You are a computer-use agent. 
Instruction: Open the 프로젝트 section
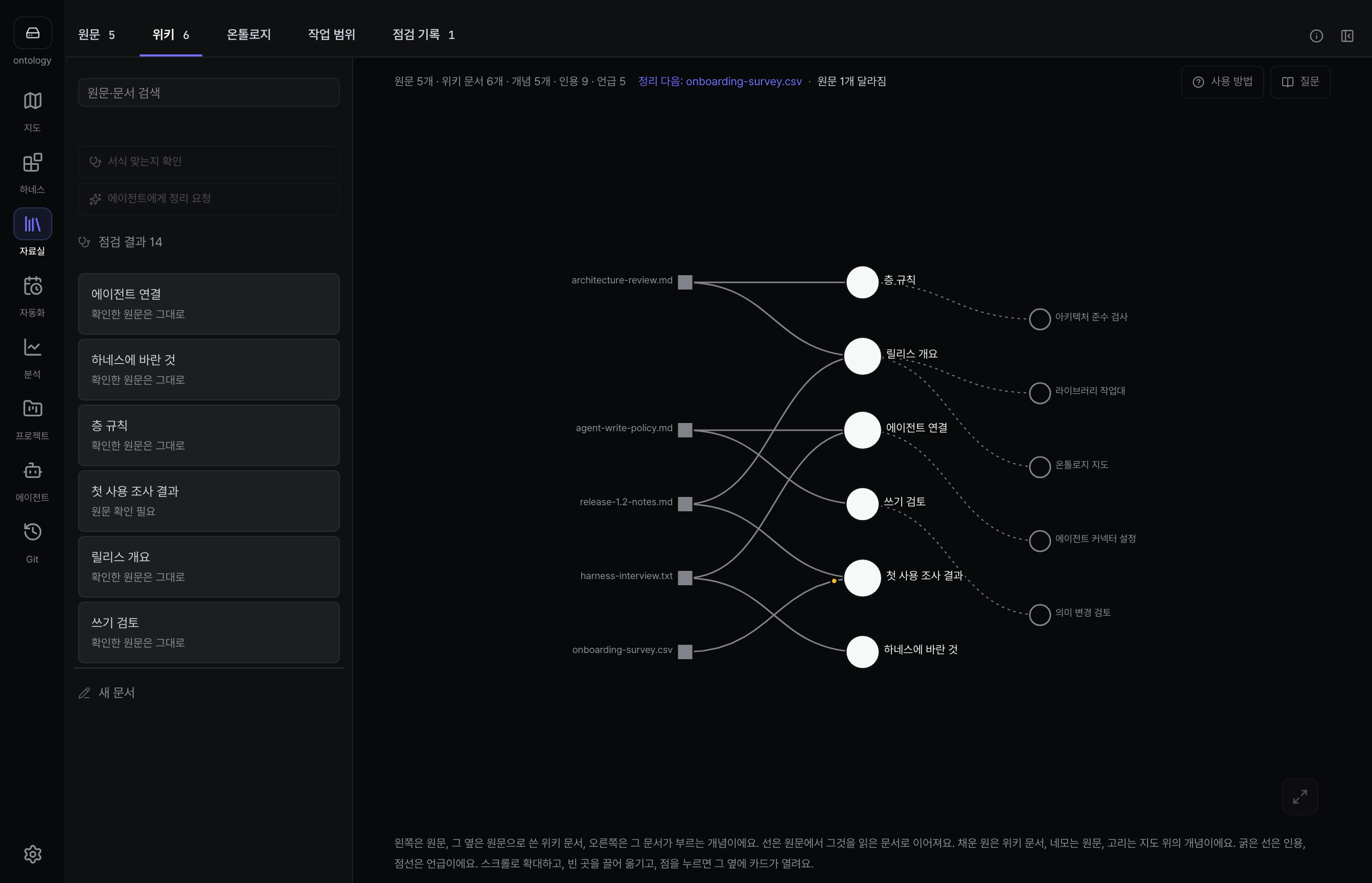tap(33, 419)
